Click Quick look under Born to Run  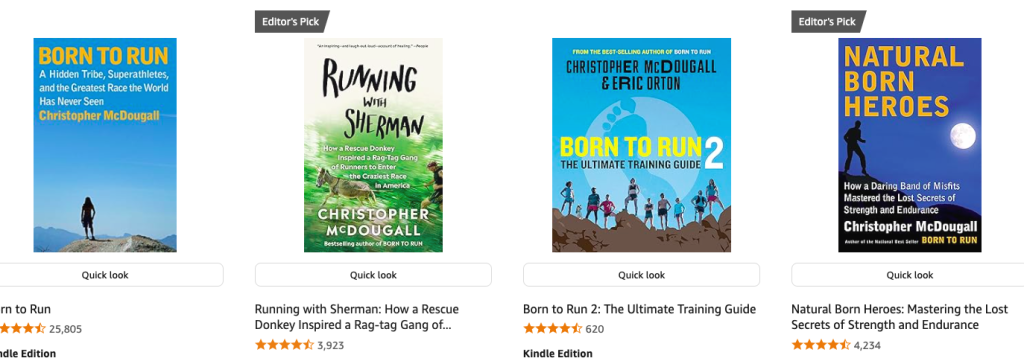pyautogui.click(x=104, y=275)
